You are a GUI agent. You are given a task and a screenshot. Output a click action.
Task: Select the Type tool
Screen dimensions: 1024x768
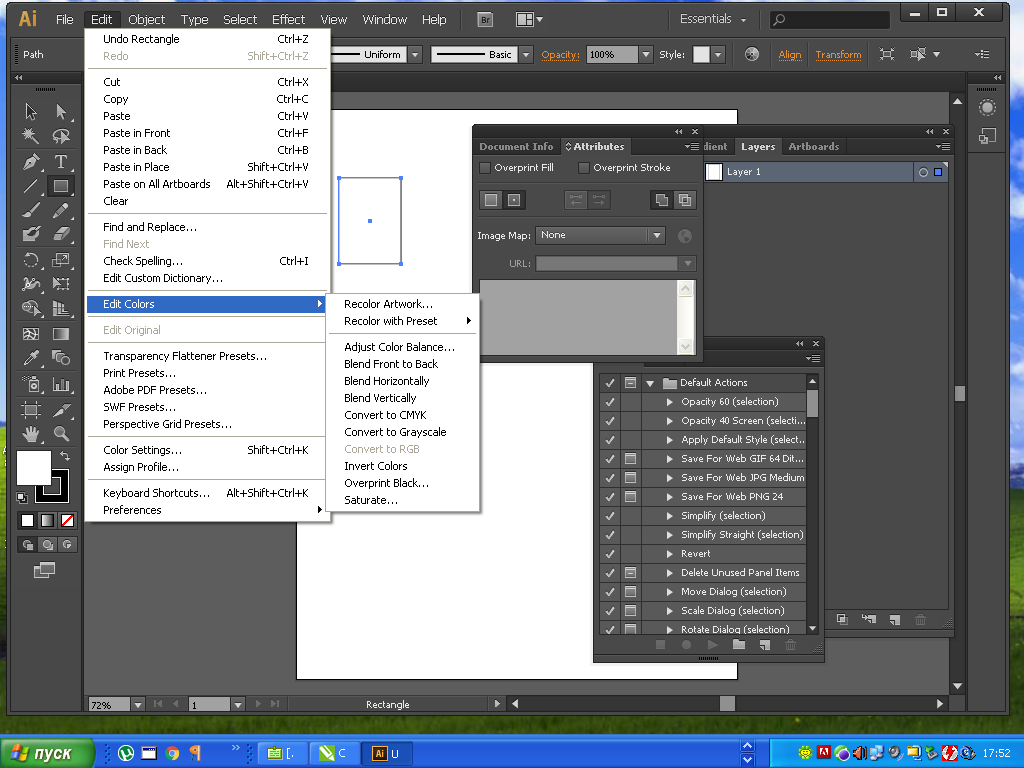point(61,161)
